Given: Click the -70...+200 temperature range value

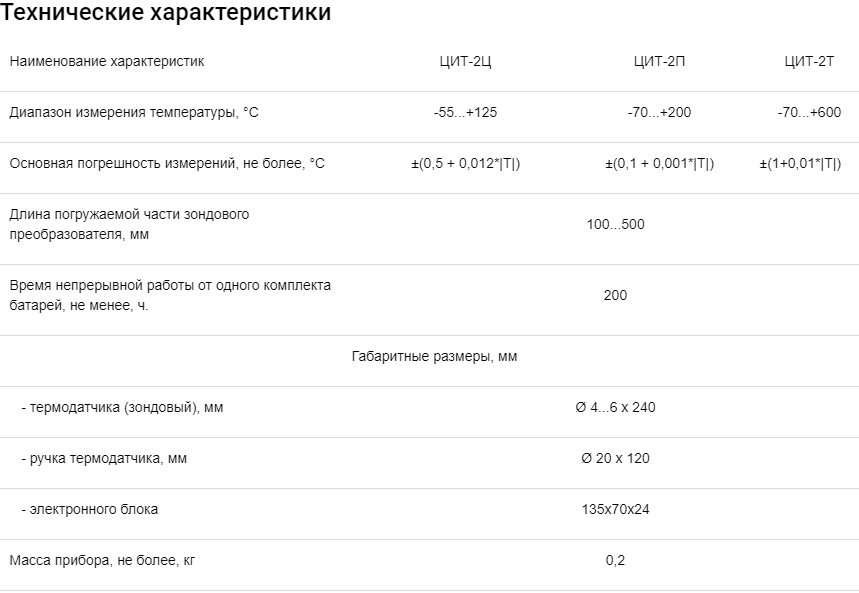Looking at the screenshot, I should 659,113.
